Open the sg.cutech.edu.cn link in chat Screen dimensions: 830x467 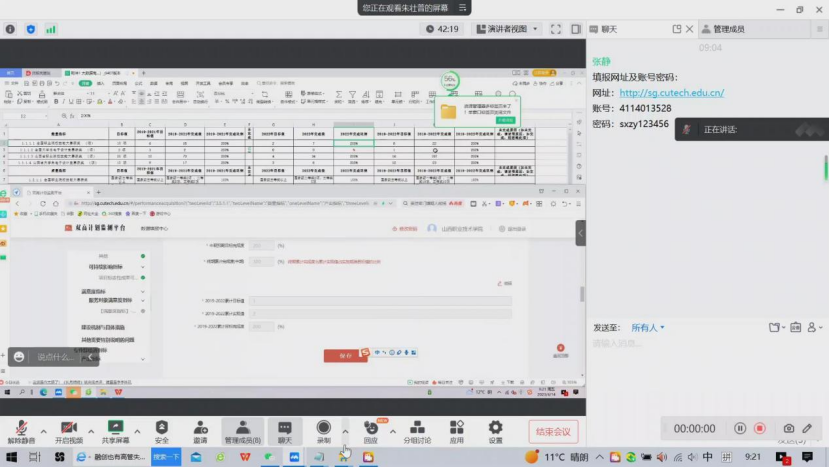point(671,93)
